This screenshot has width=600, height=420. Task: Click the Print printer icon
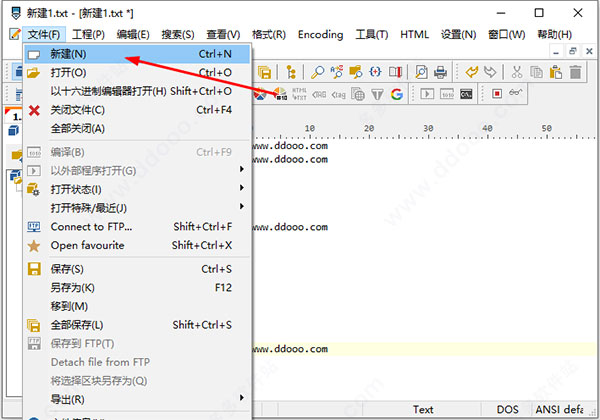(x=440, y=72)
